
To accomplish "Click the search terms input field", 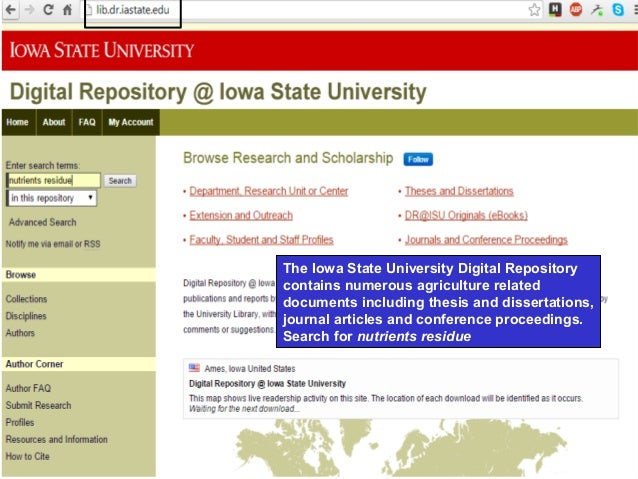I will pos(53,180).
